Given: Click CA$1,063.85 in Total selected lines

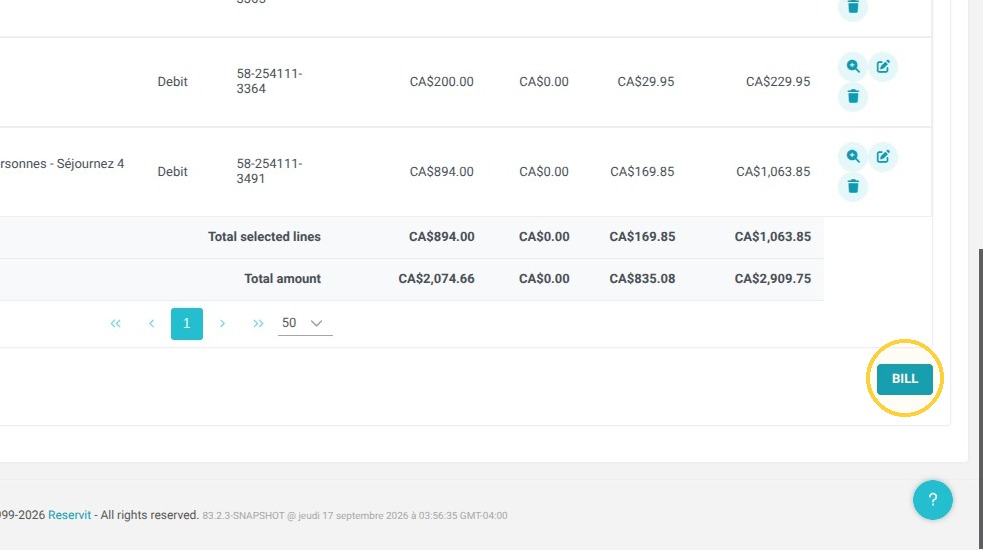Looking at the screenshot, I should coord(772,236).
